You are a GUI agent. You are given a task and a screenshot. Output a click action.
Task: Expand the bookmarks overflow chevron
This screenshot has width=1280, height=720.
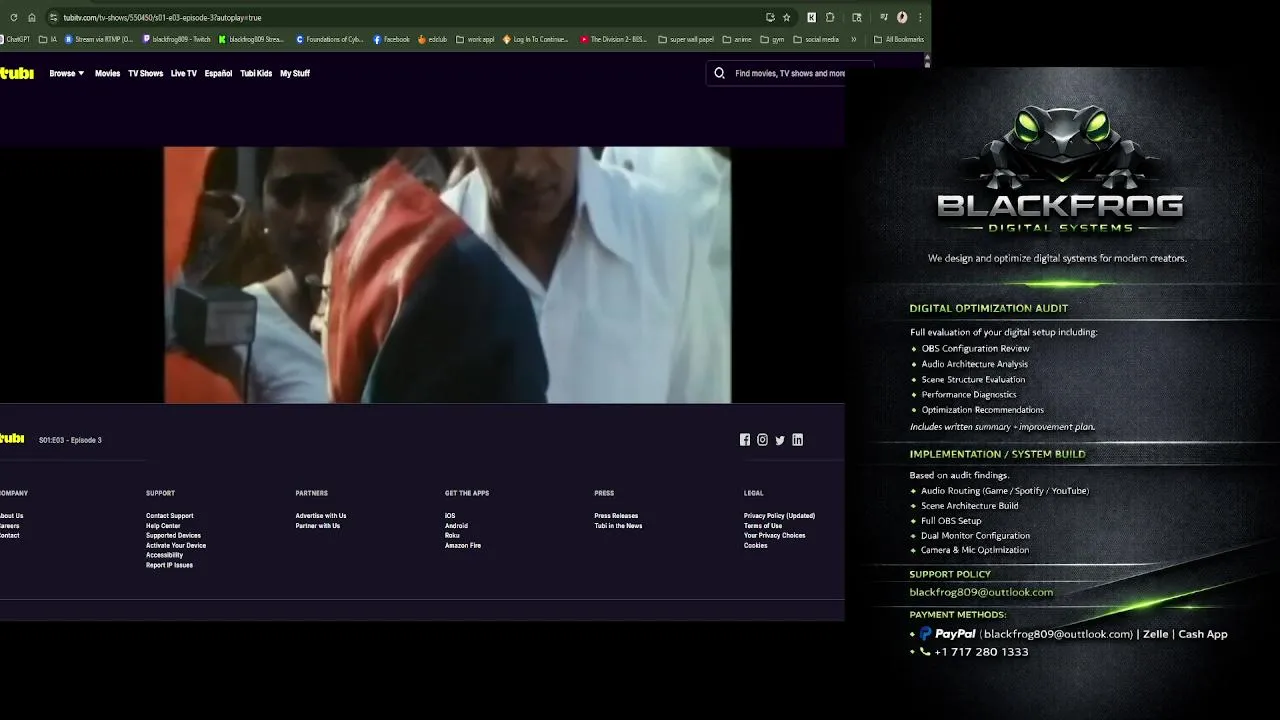pos(853,40)
